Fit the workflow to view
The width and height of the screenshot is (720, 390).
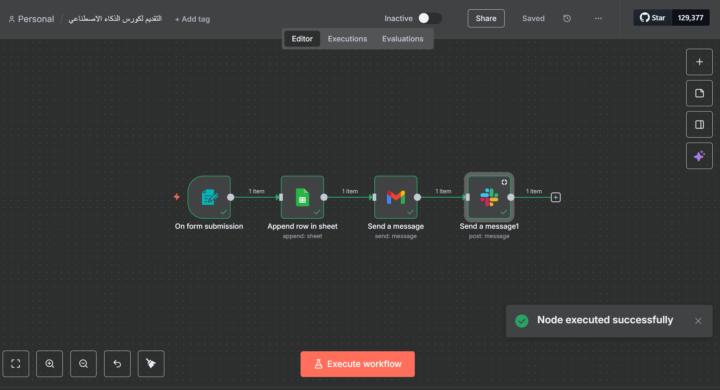(16, 364)
